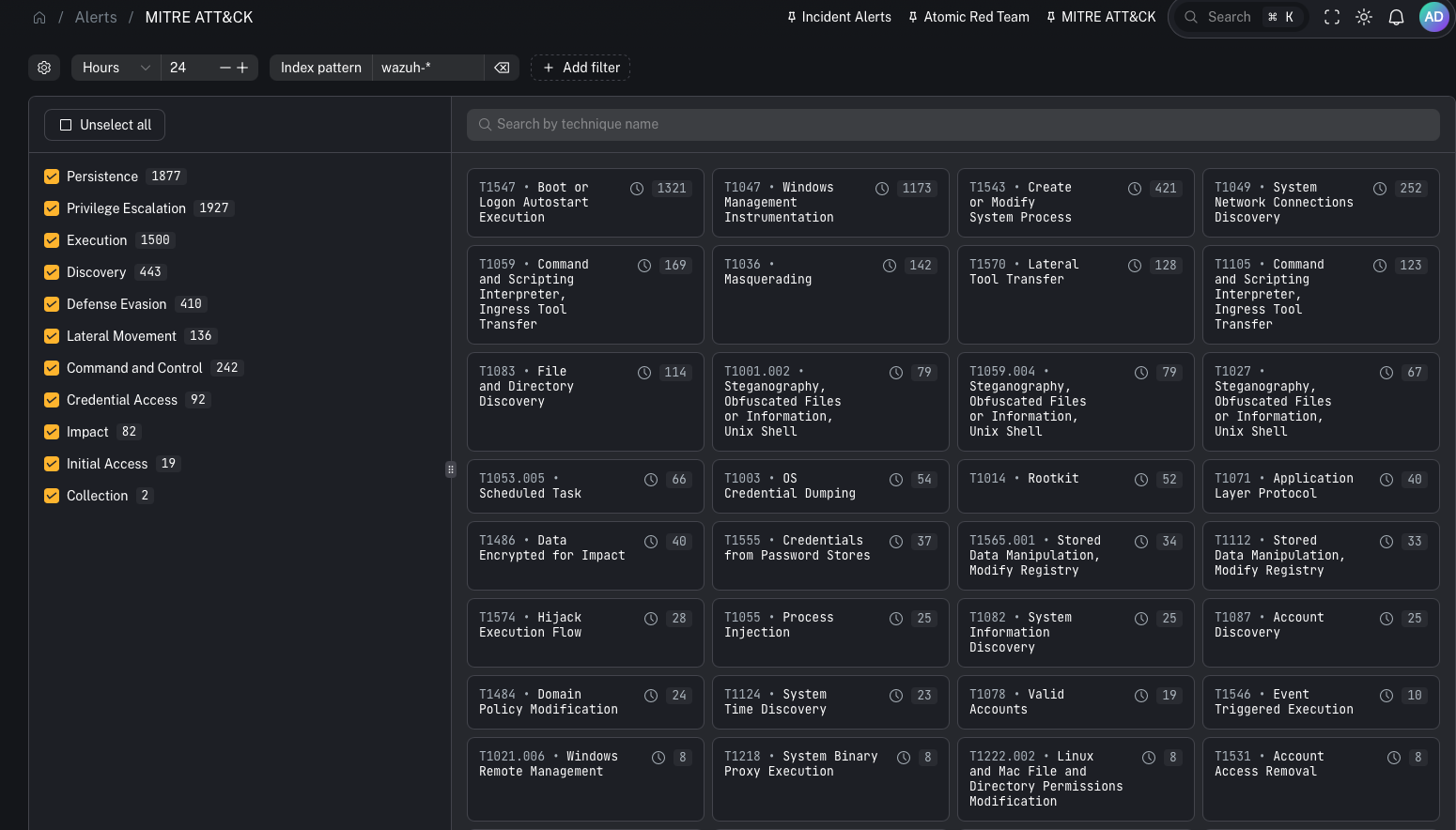
Task: Navigate to Alerts breadcrumb
Action: 96,17
